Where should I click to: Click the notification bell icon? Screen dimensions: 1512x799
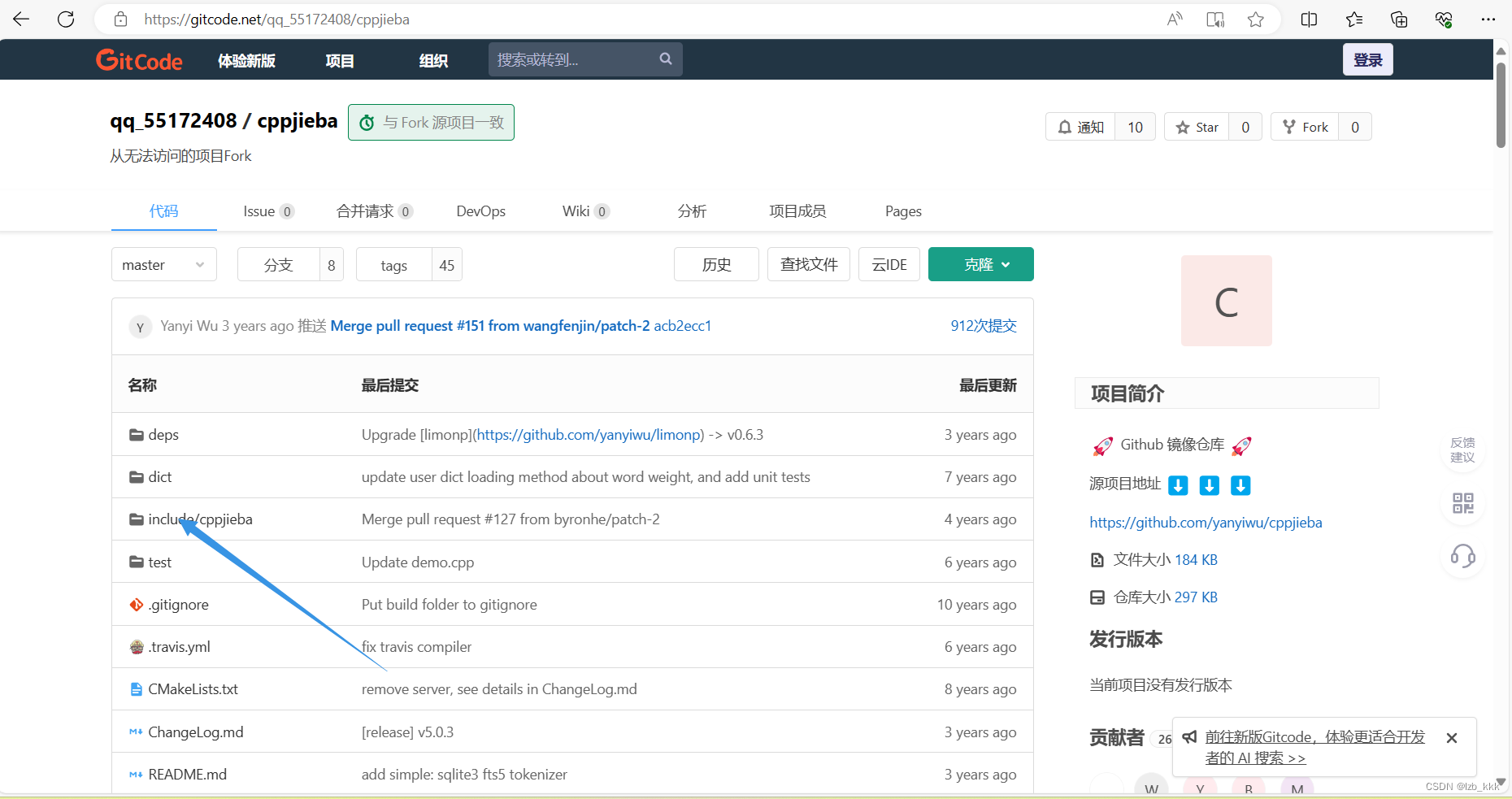[x=1064, y=127]
